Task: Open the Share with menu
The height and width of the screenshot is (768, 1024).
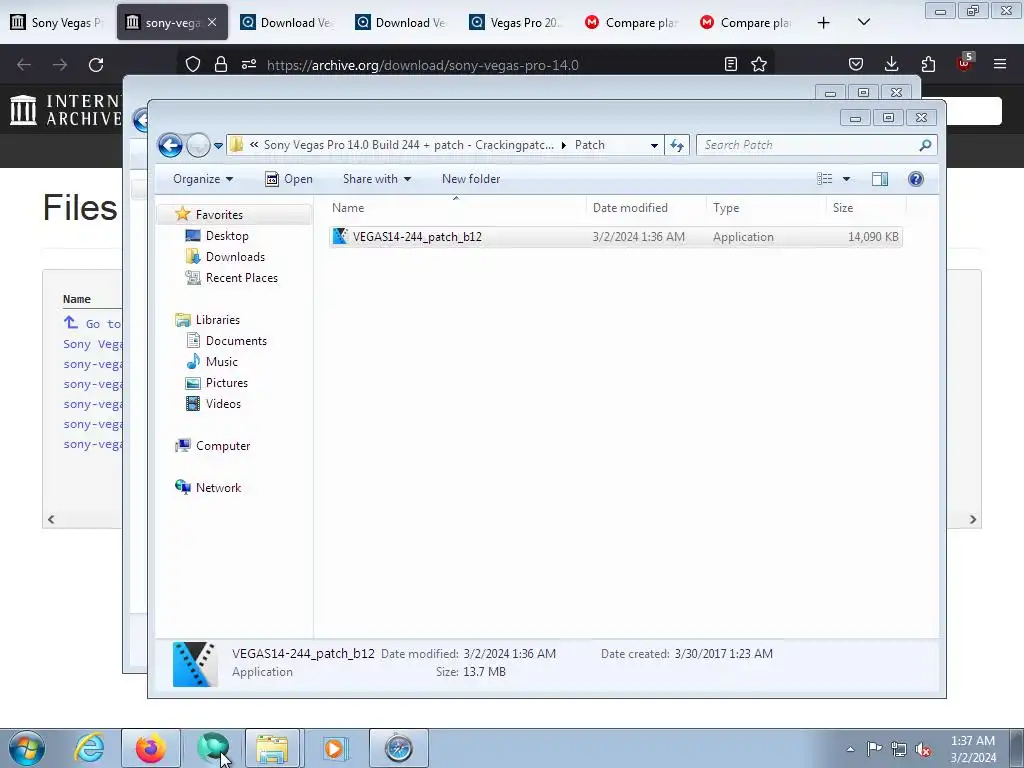Action: coord(377,179)
